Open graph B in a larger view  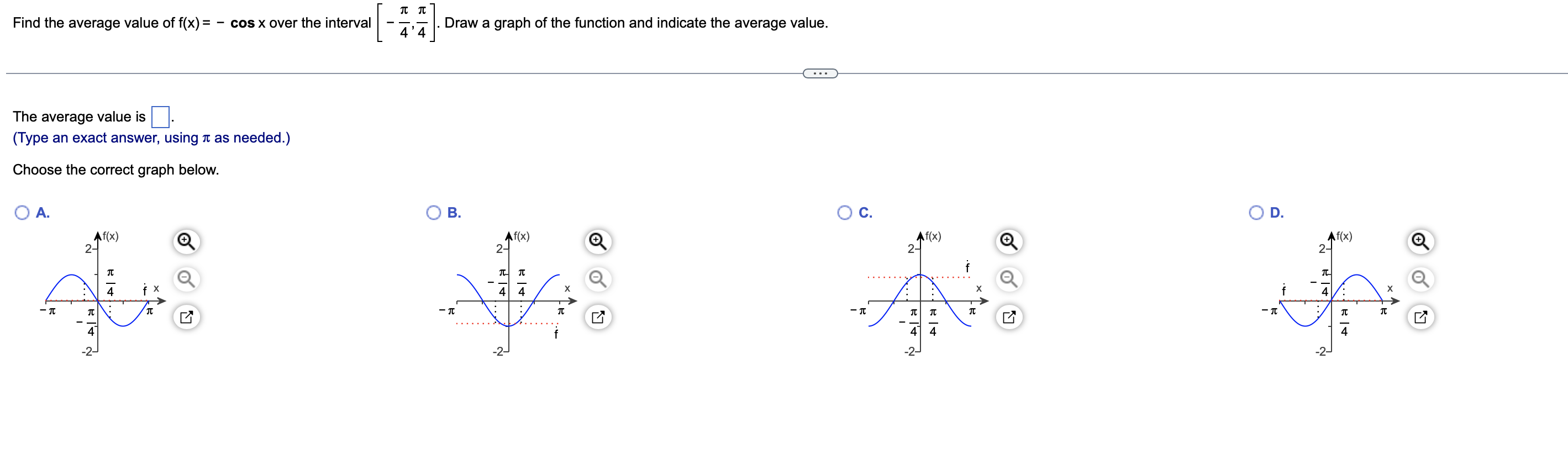click(597, 317)
